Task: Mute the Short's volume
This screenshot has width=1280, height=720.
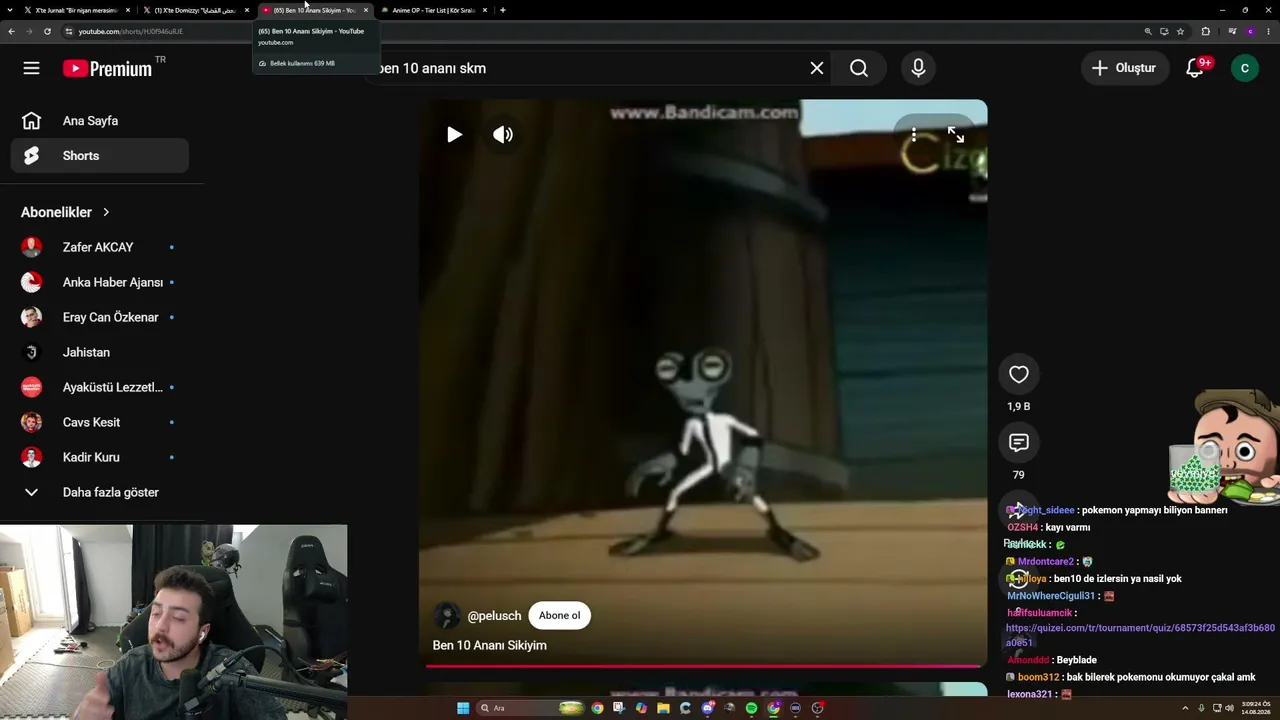Action: pos(503,135)
